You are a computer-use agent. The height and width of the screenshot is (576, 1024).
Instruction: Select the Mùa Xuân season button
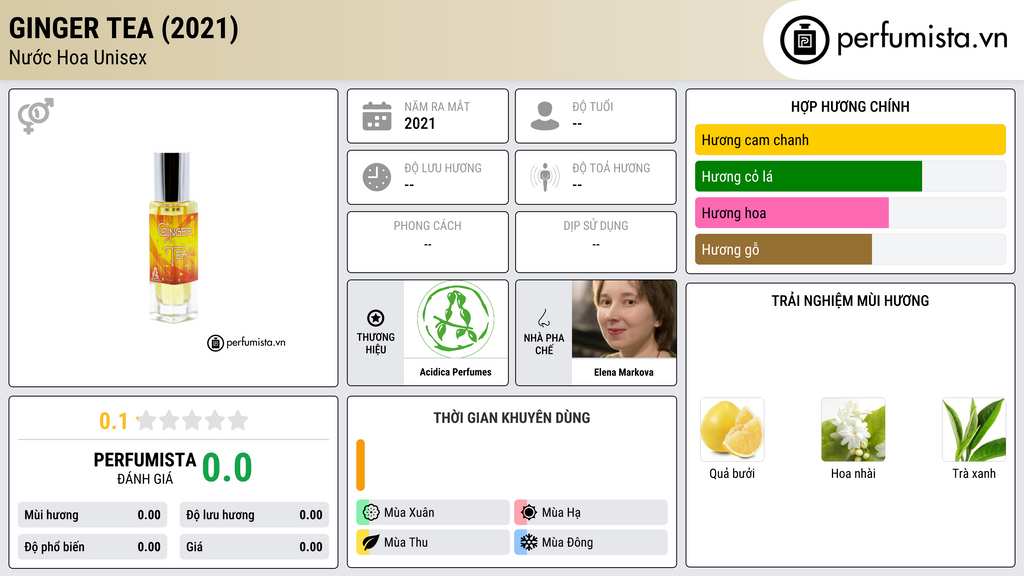pos(433,513)
